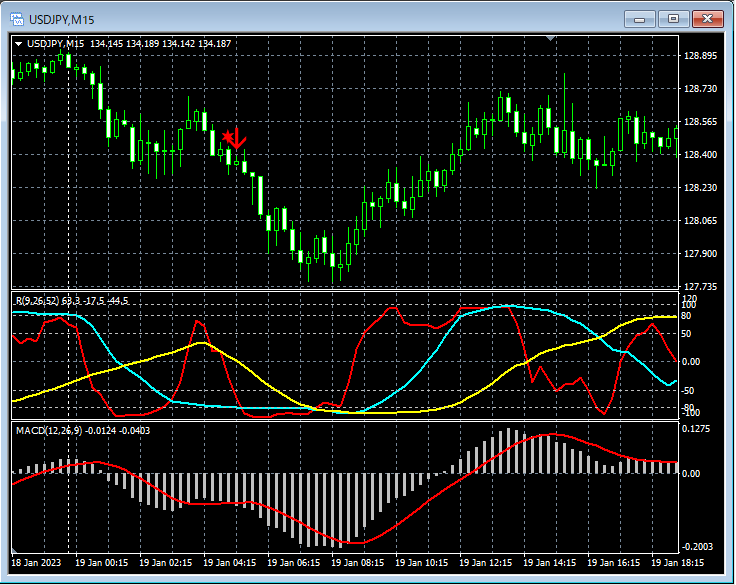Click the 127.735 price level label
736x585 pixels.
click(700, 286)
